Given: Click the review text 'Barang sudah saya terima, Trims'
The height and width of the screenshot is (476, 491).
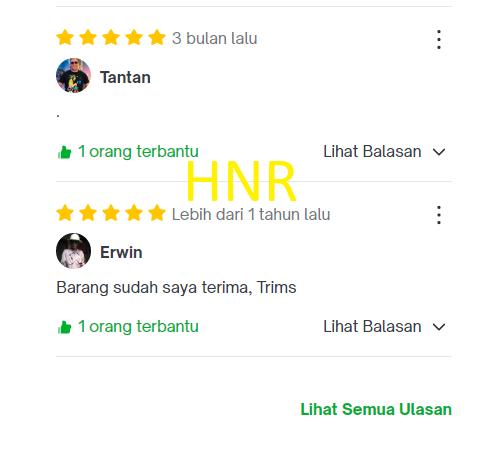Looking at the screenshot, I should [x=176, y=288].
